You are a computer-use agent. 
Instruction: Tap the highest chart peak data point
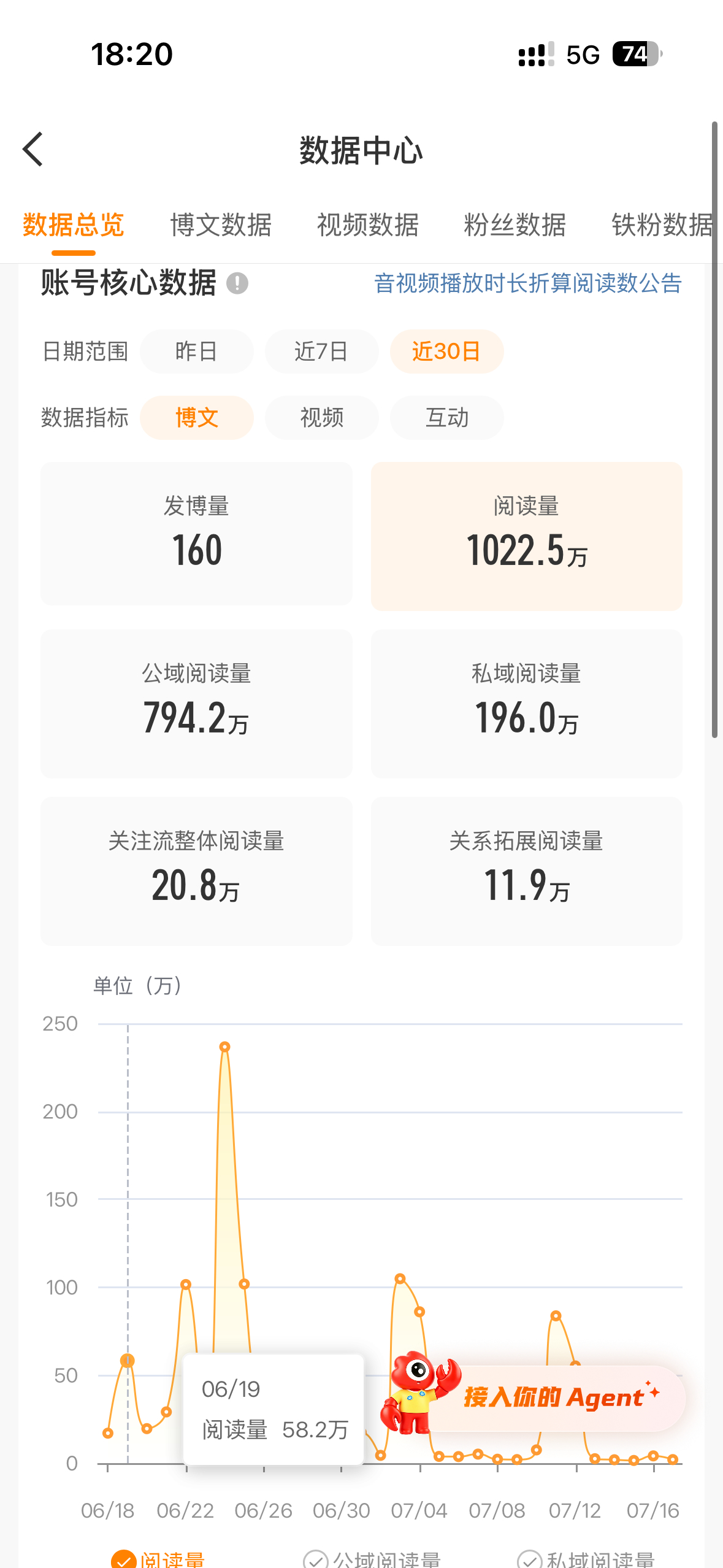click(x=225, y=1047)
